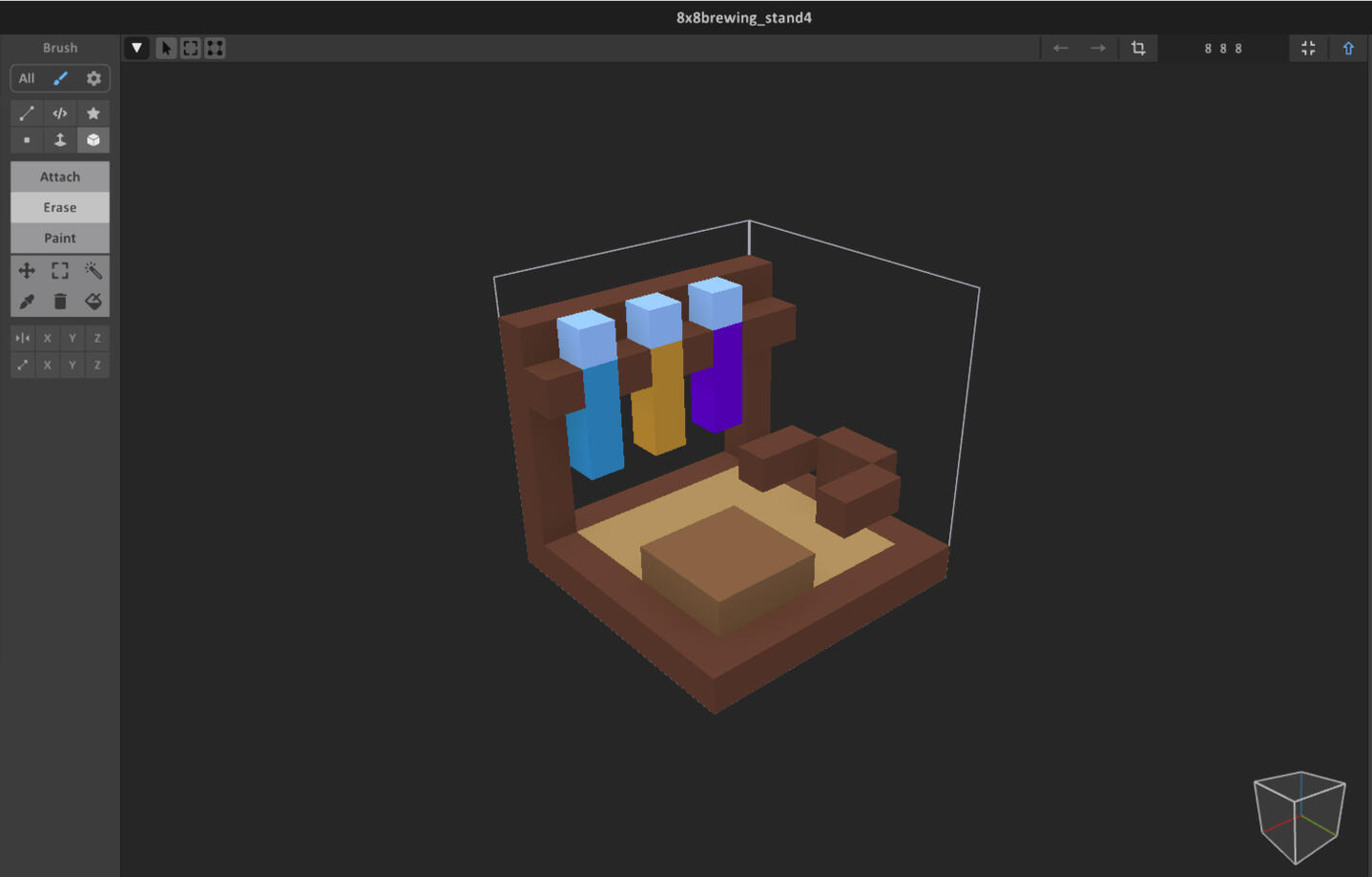Viewport: 1372px width, 877px height.
Task: Click the trash can remove tool
Action: point(60,302)
